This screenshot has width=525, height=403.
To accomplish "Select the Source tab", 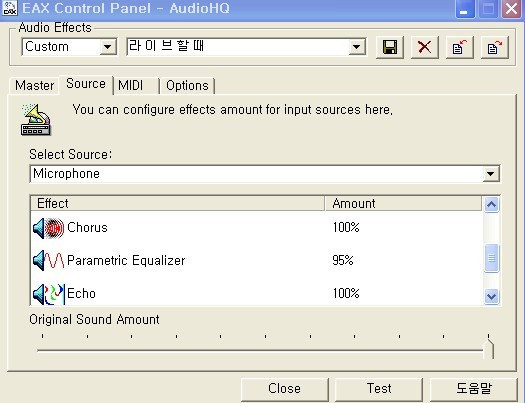I will click(86, 84).
